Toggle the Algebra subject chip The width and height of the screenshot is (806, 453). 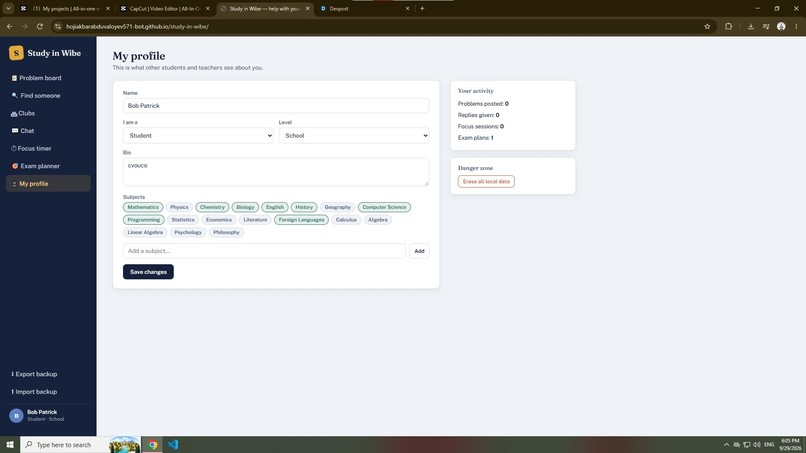point(378,220)
